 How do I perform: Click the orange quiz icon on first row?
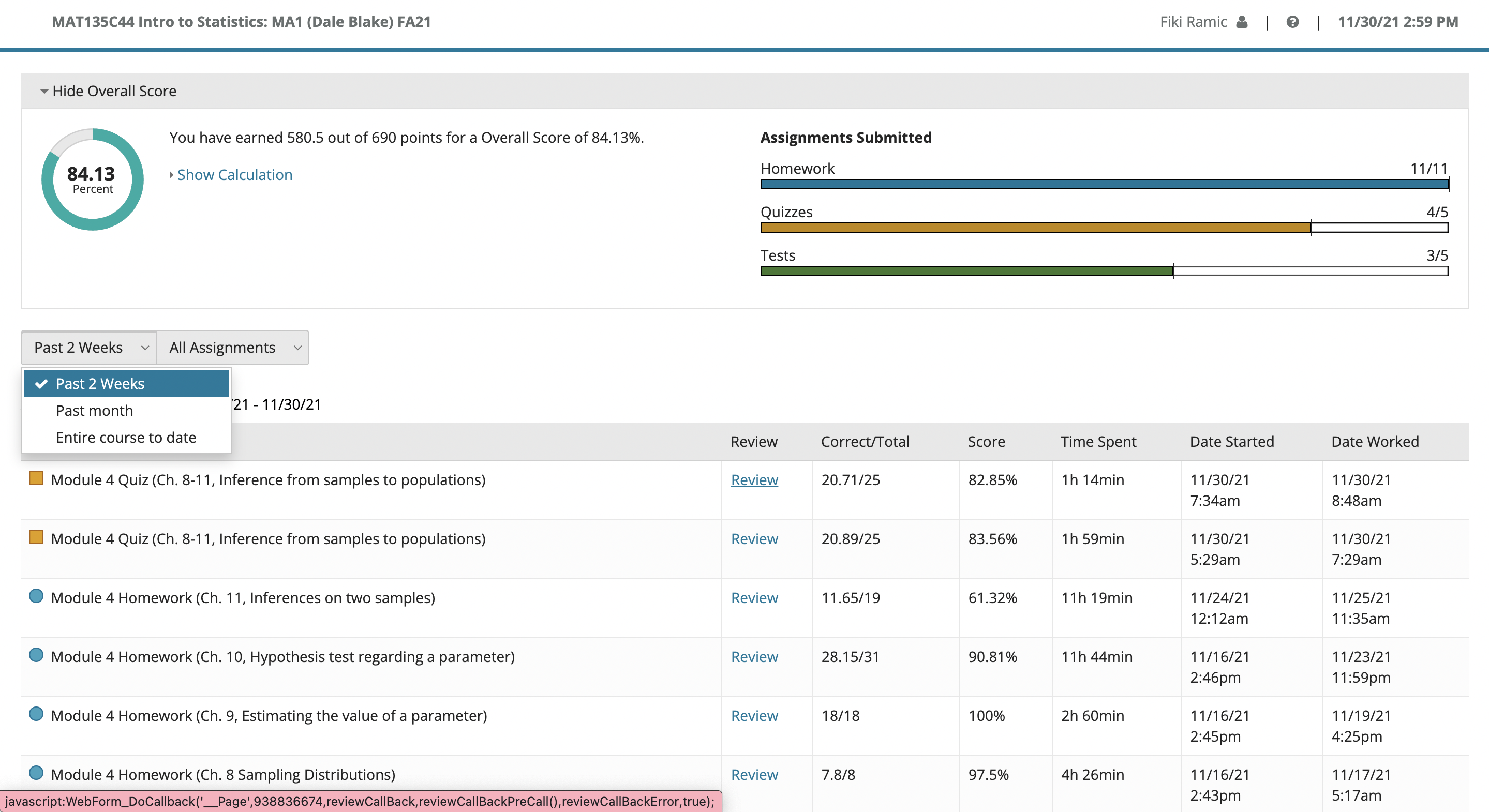(36, 478)
